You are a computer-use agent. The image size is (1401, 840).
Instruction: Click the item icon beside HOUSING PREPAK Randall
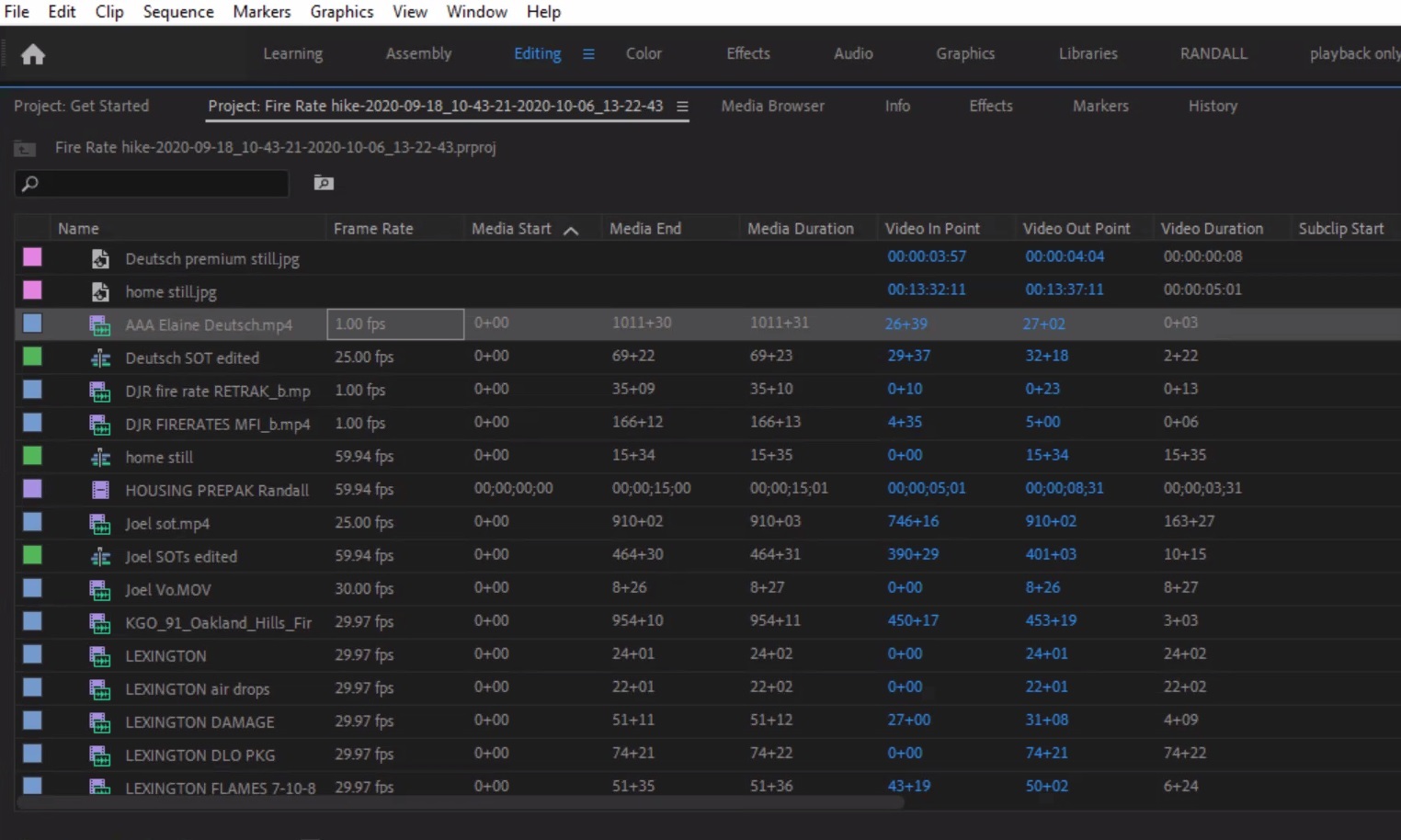point(100,489)
